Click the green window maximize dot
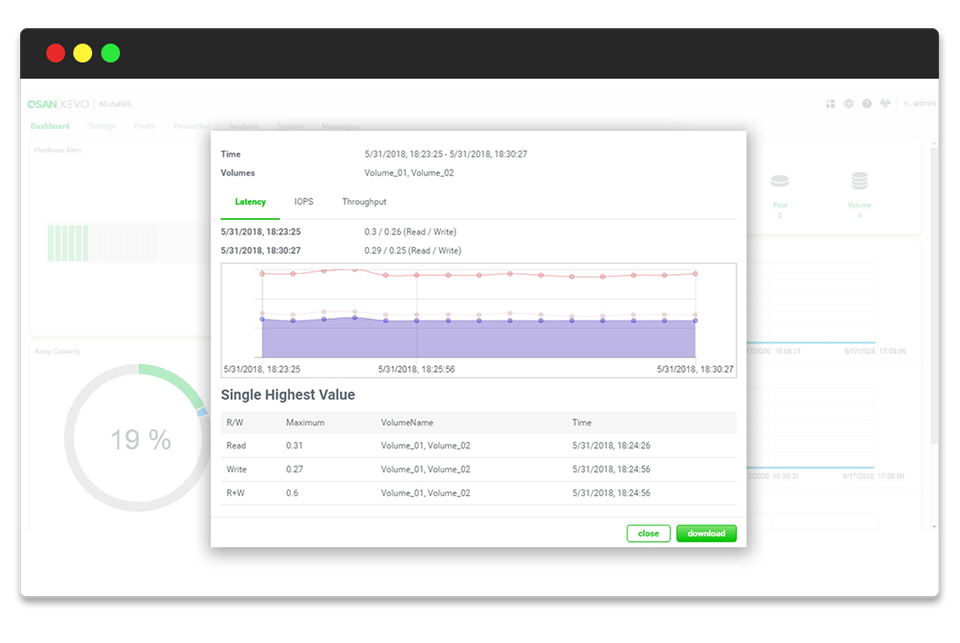The height and width of the screenshot is (643, 960). (x=110, y=53)
